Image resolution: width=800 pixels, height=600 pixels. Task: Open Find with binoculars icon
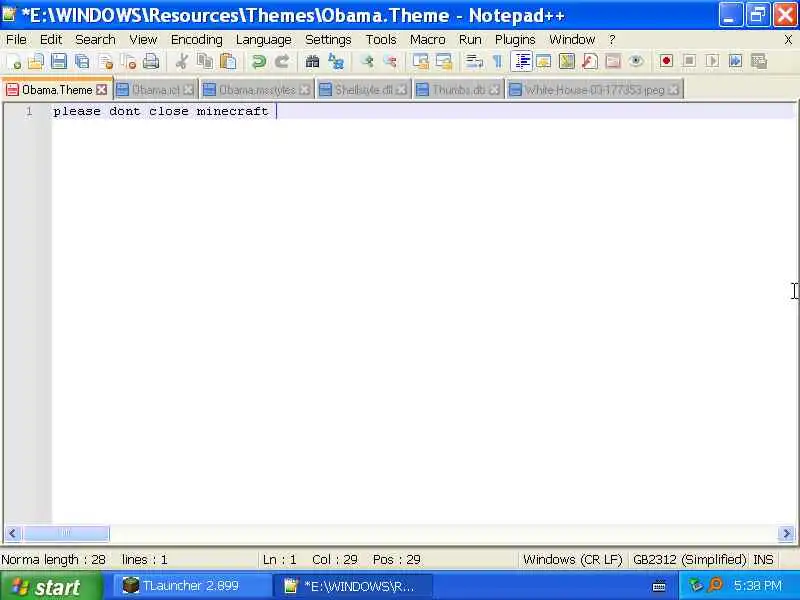tap(312, 62)
